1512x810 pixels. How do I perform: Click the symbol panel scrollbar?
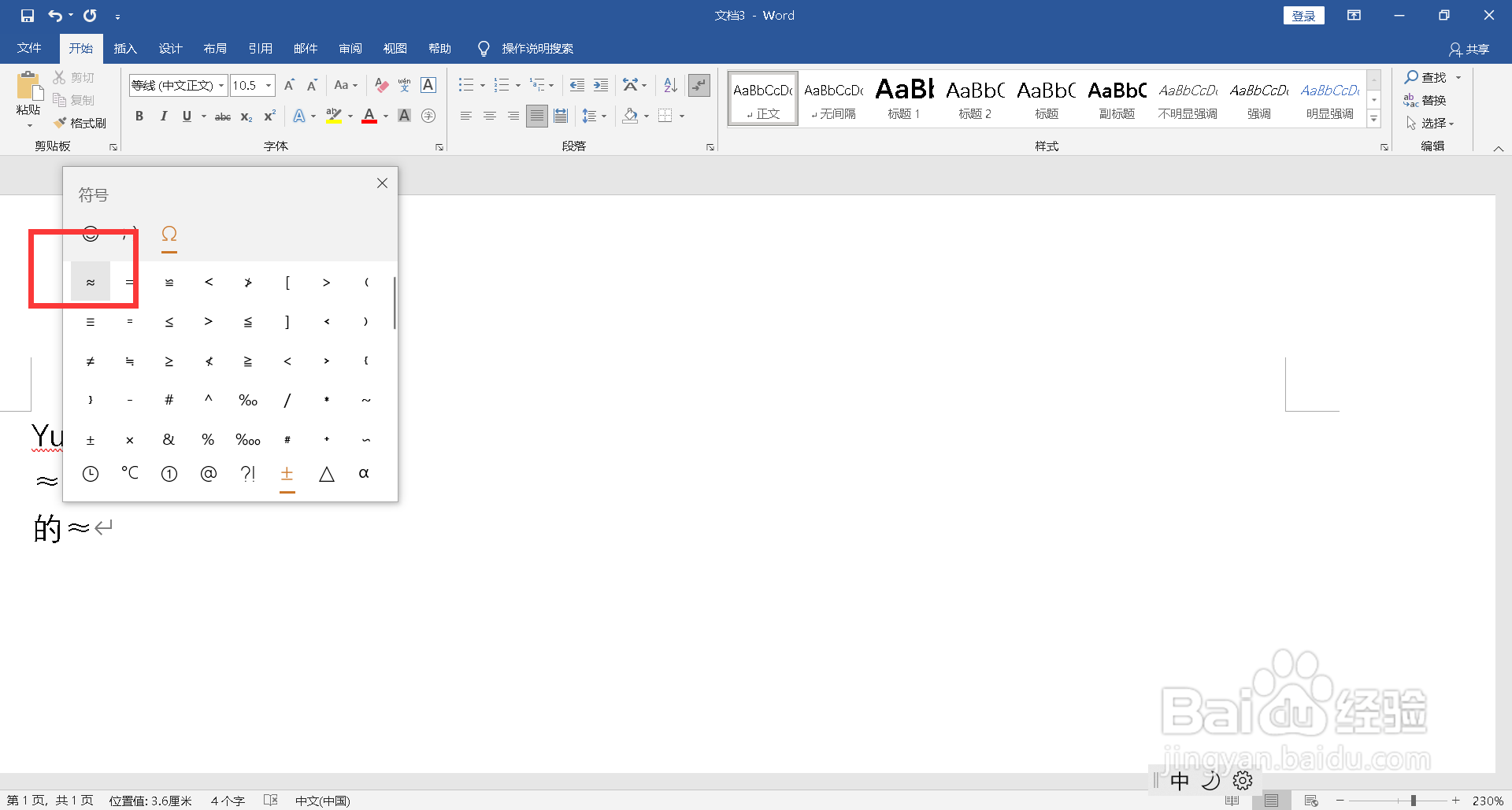pyautogui.click(x=394, y=303)
